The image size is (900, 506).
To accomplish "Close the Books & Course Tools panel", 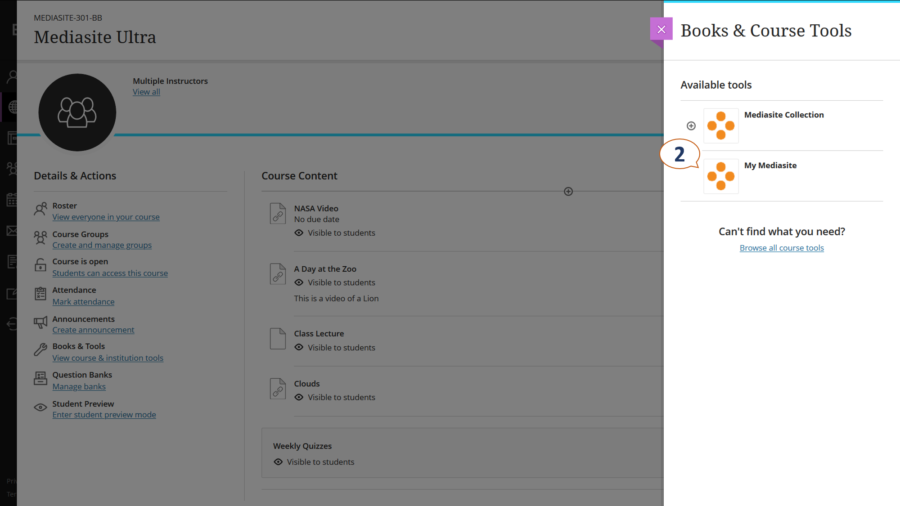I will 661,29.
